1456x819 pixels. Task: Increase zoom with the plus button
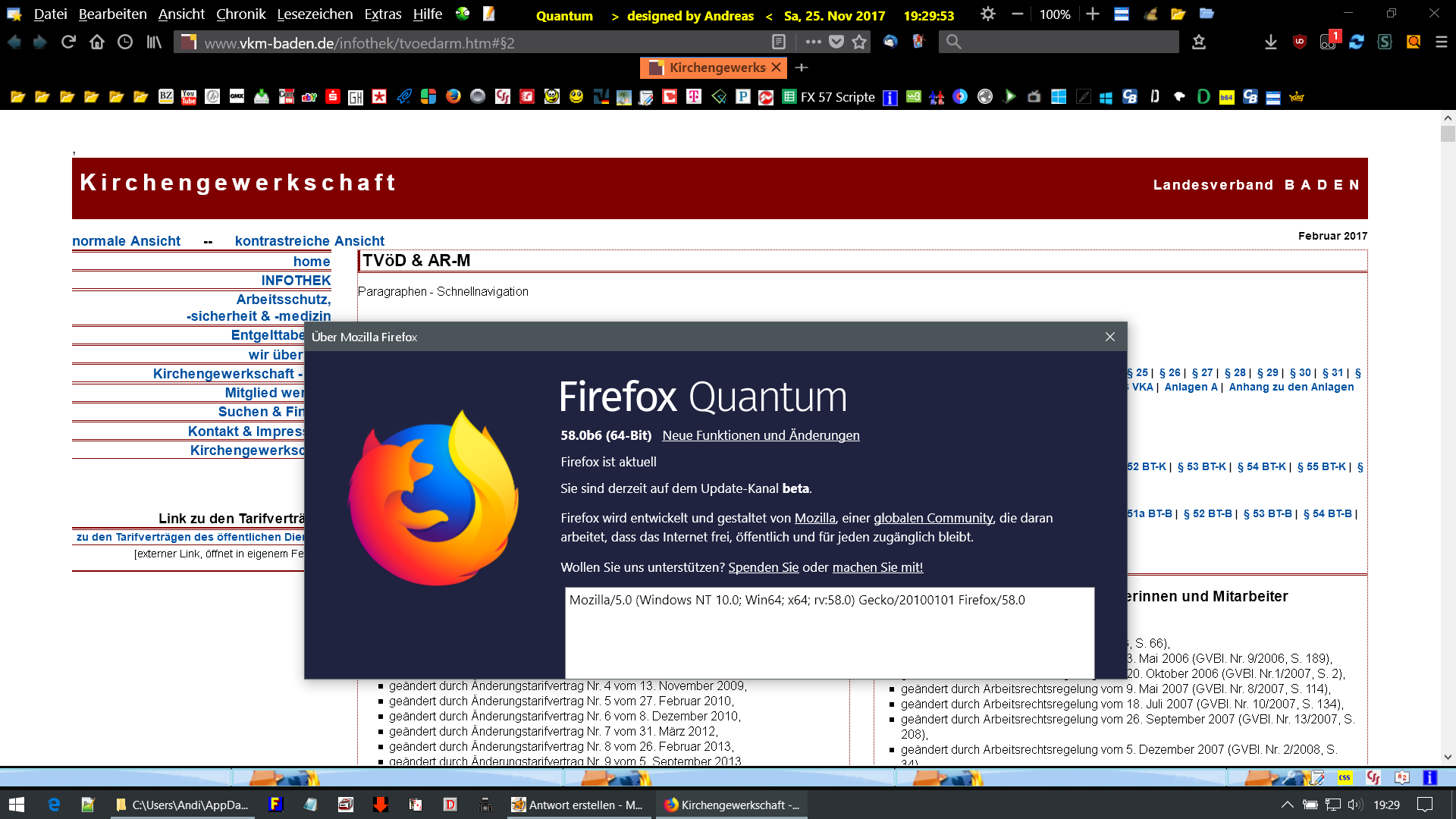pyautogui.click(x=1092, y=14)
